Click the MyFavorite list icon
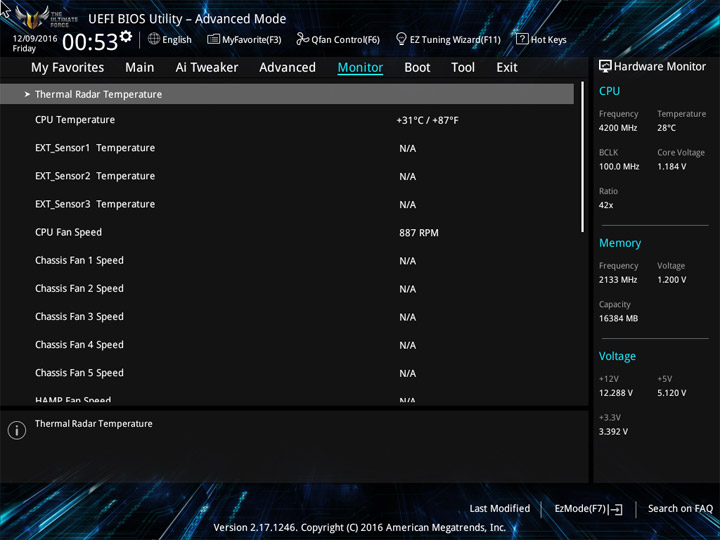 tap(213, 39)
